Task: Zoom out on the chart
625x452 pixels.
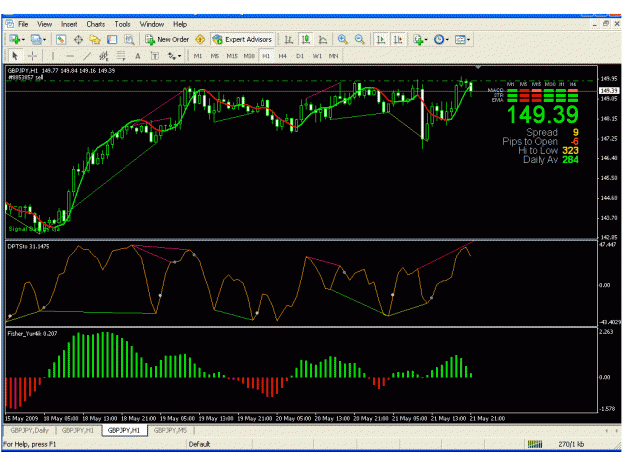Action: pos(360,39)
